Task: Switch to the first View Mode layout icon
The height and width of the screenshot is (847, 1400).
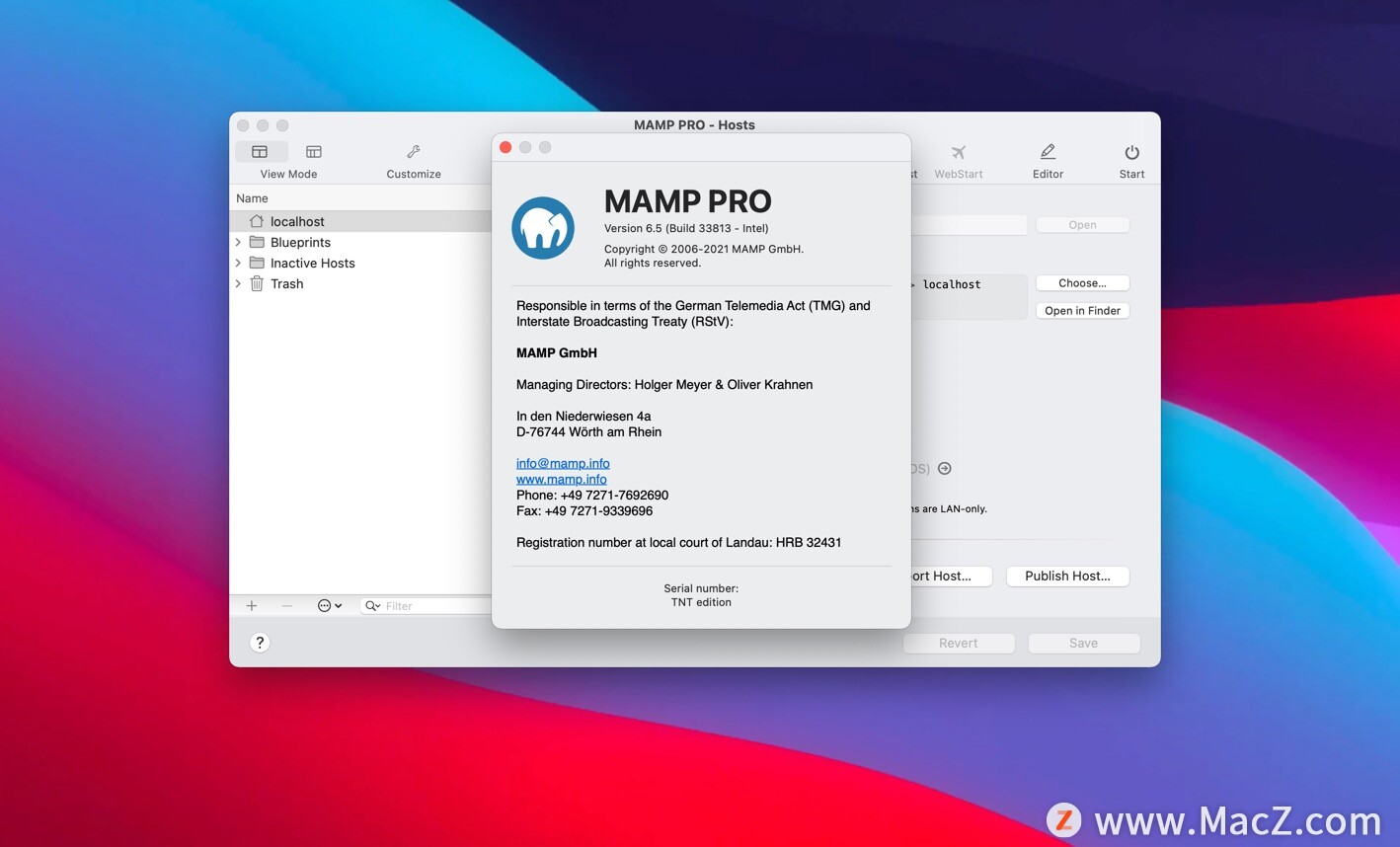Action: [x=261, y=152]
